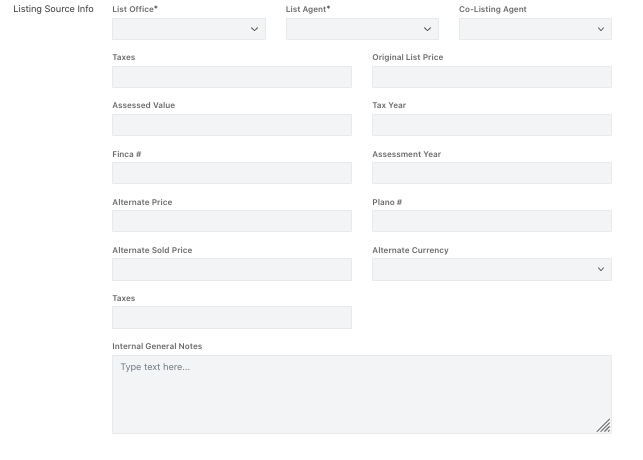The height and width of the screenshot is (460, 643).
Task: Select the Assessed Value text box
Action: (x=232, y=125)
